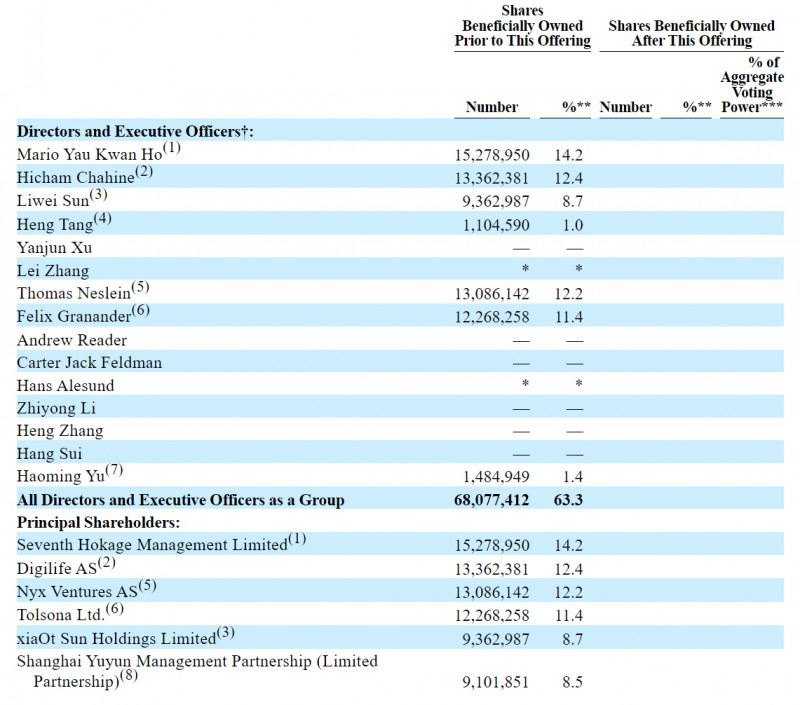
Task: Click the Yanjun Xu name cell
Action: tap(55, 247)
